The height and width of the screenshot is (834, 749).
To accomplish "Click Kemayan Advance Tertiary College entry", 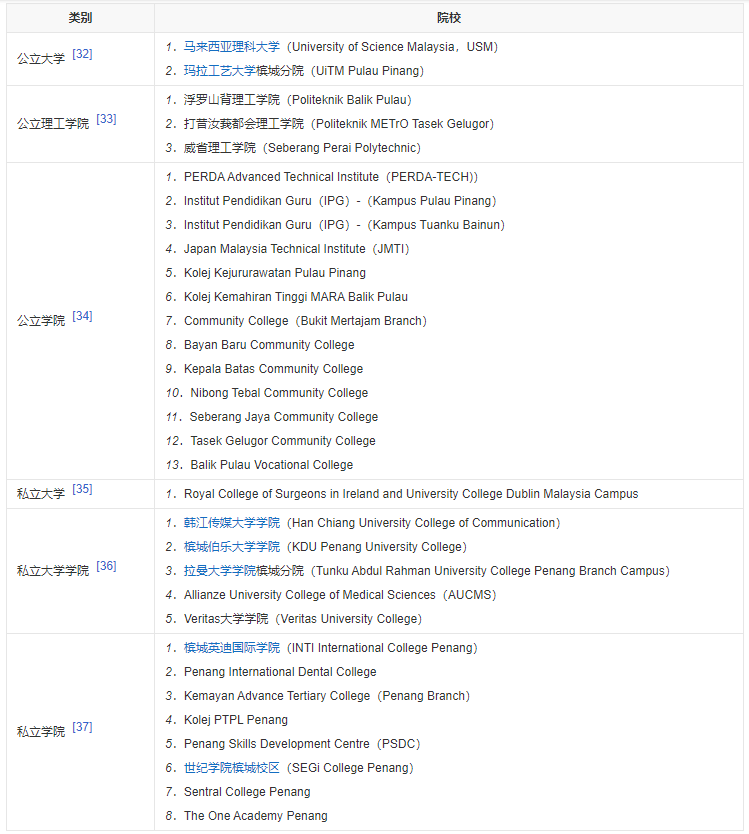I will point(327,696).
